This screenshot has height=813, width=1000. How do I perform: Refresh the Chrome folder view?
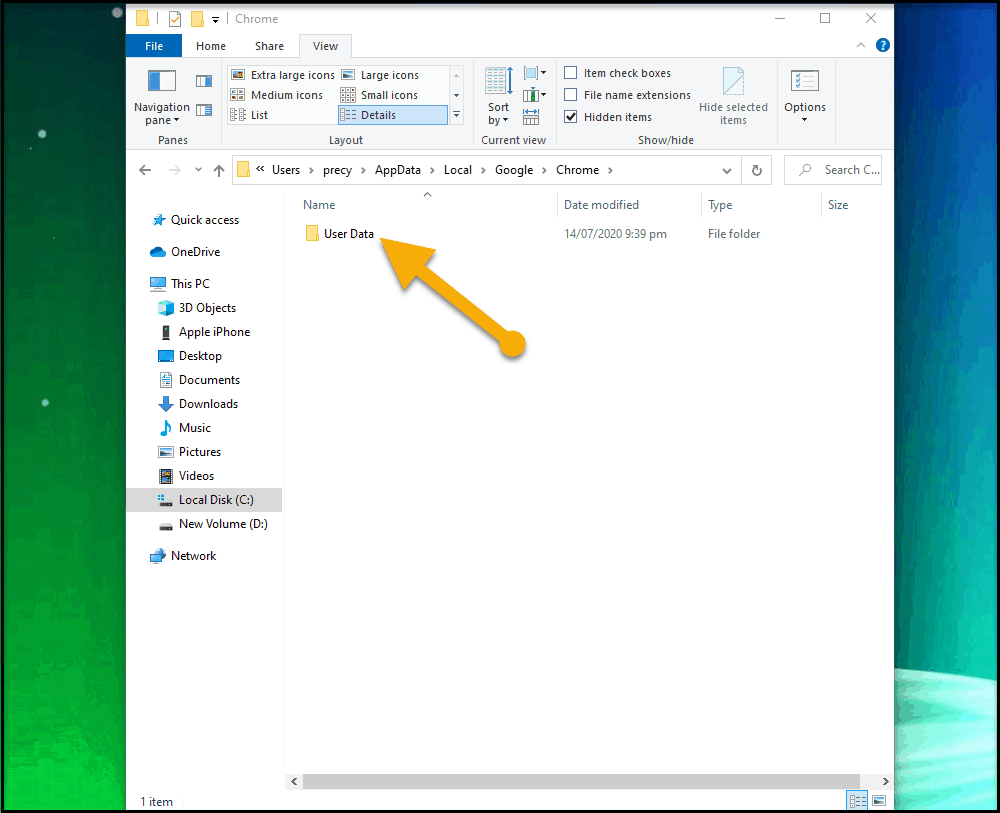click(x=756, y=170)
